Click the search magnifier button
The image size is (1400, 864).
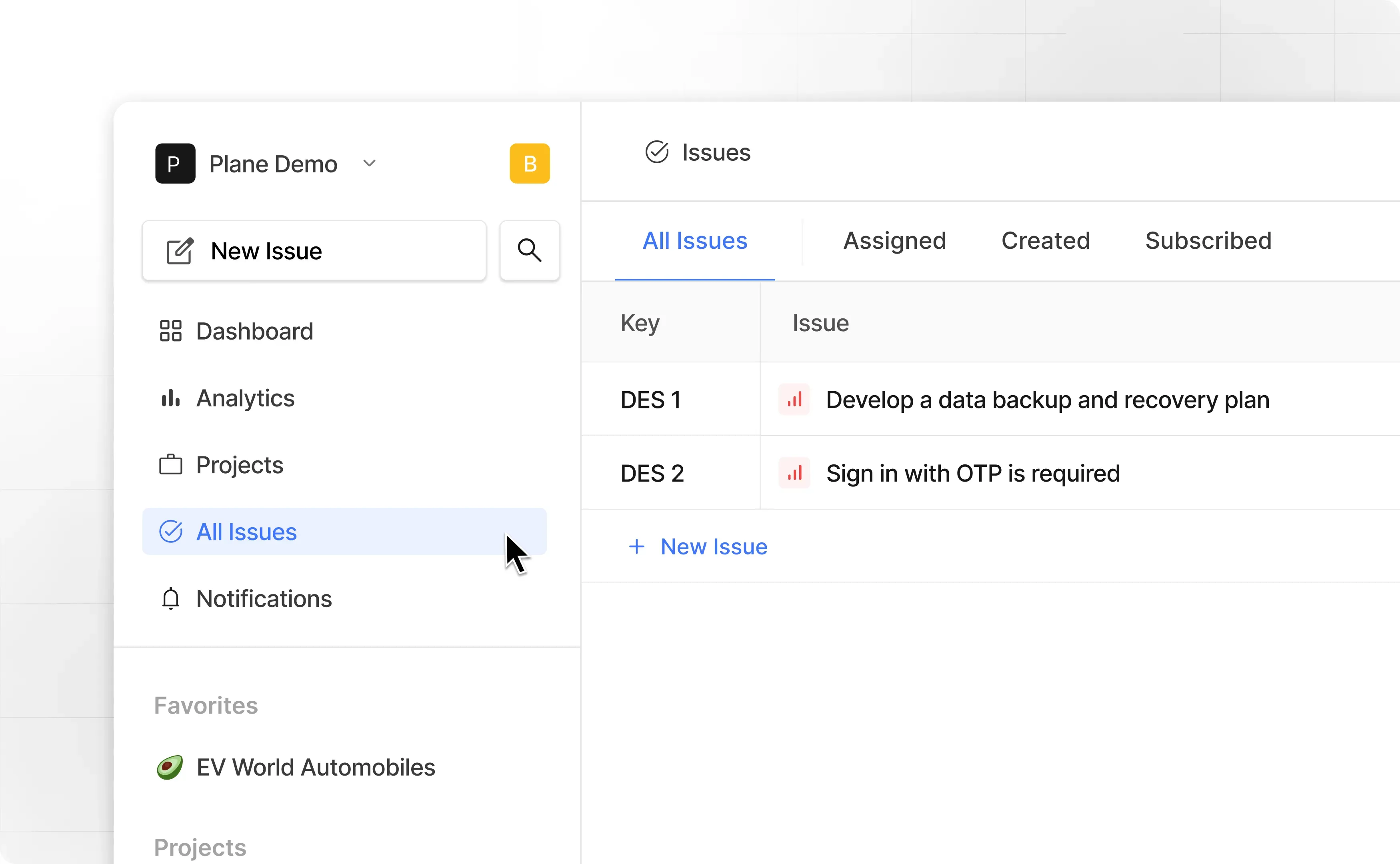pos(529,250)
